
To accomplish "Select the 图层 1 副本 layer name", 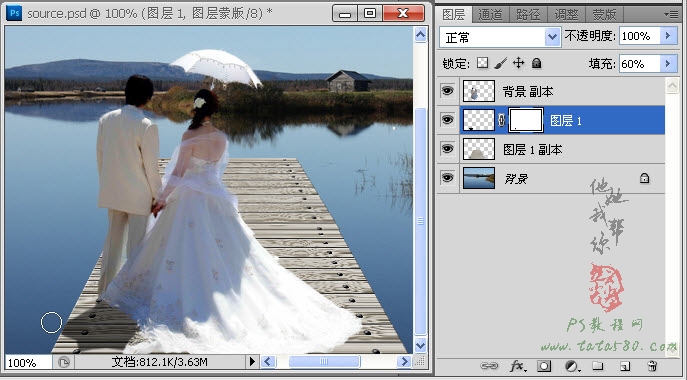I will pos(533,150).
